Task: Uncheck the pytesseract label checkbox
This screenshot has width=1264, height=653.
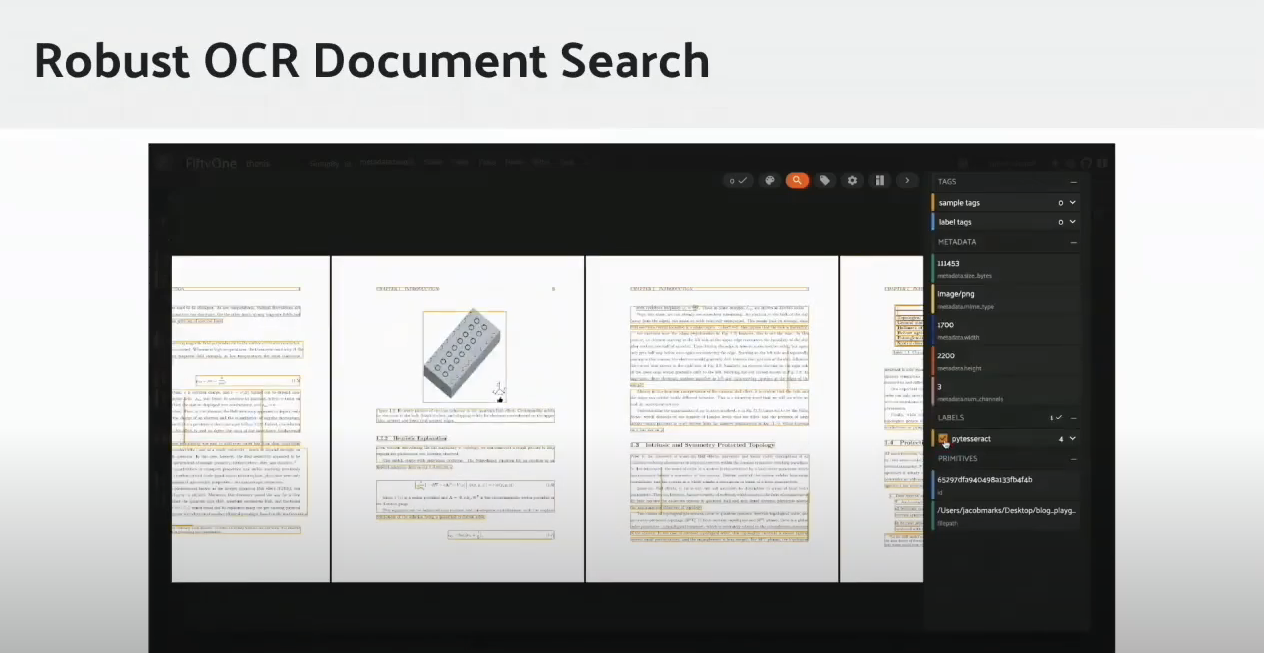Action: pyautogui.click(x=943, y=438)
